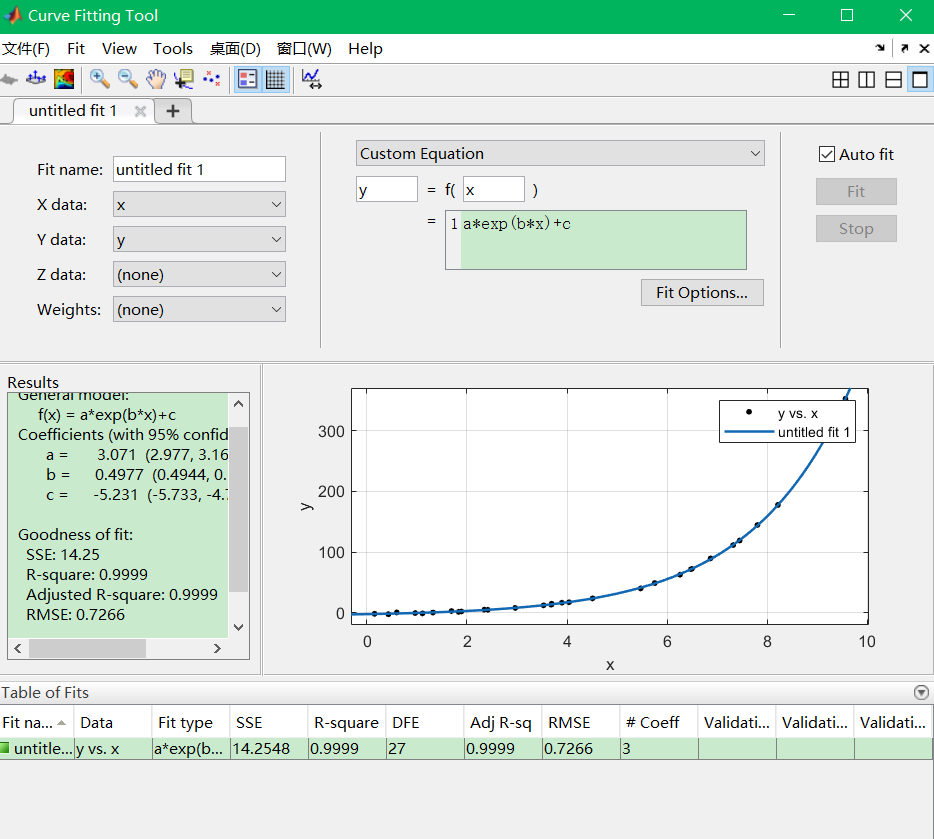Screen dimensions: 934x839
Task: Choose the tiled fits layout icon
Action: (x=840, y=79)
